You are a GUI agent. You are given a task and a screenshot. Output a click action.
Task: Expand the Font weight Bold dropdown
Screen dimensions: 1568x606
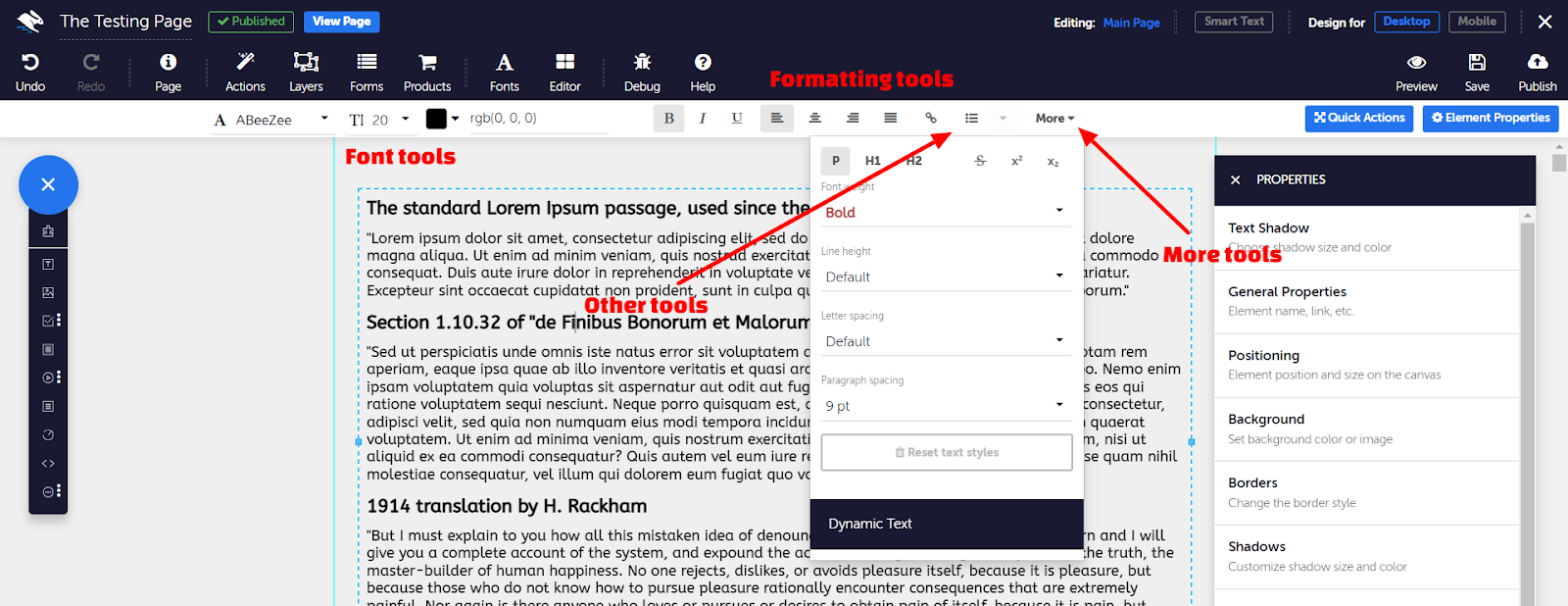coord(946,212)
